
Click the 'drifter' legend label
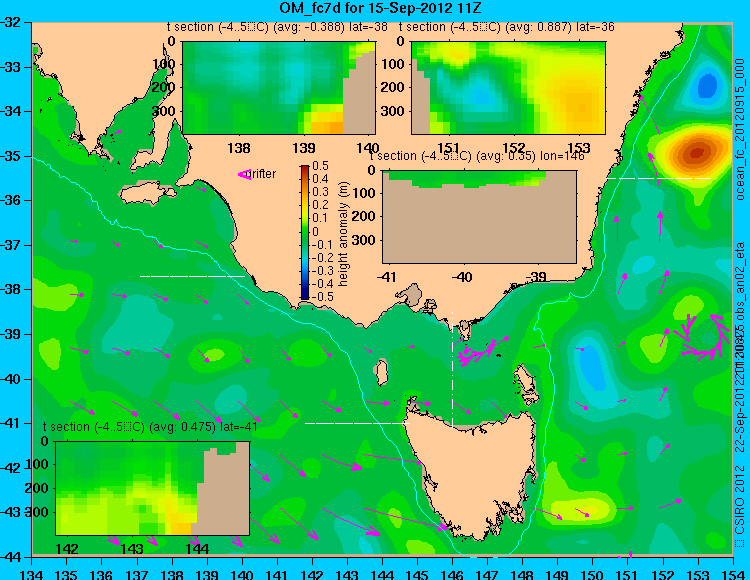coord(263,174)
